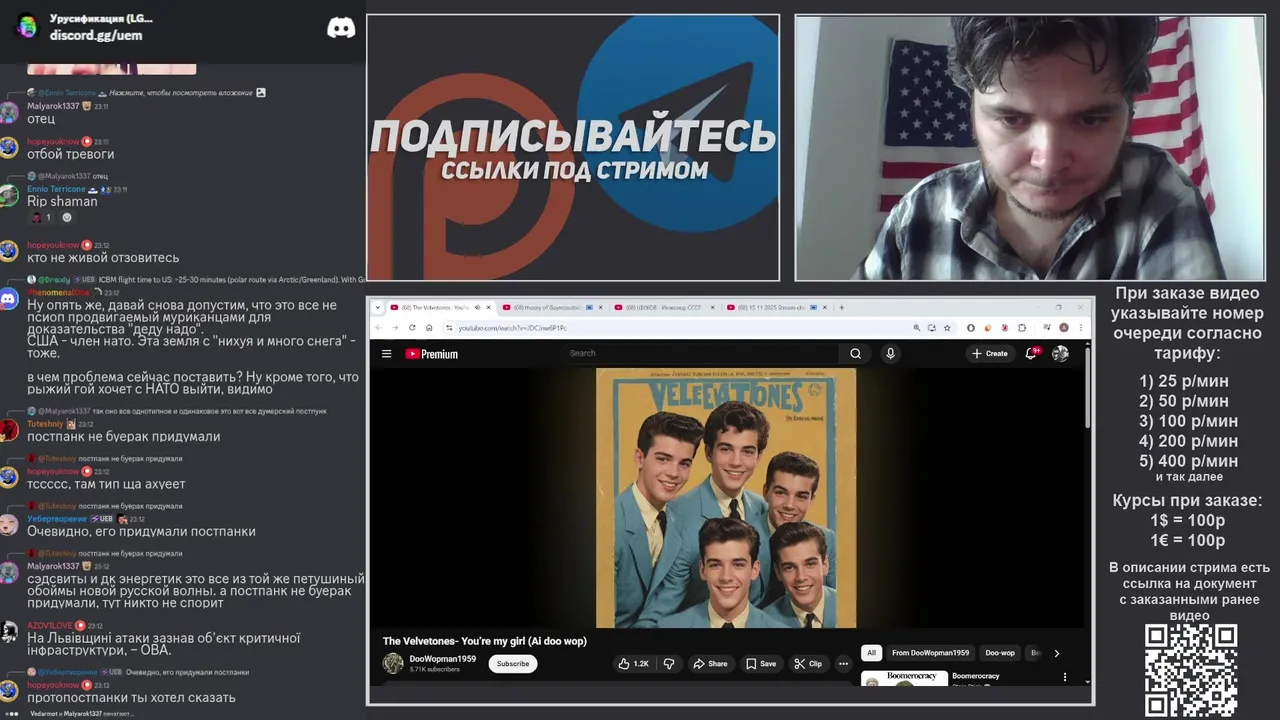1280x720 pixels.
Task: Click the youtube.com URL in address bar
Action: (513, 327)
